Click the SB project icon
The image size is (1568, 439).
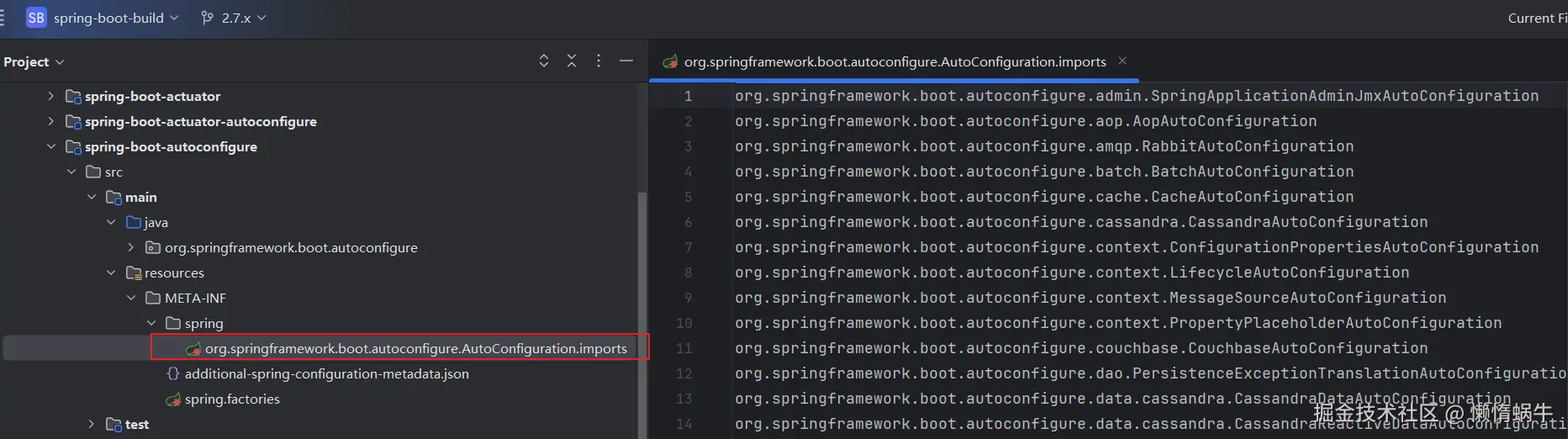pyautogui.click(x=36, y=18)
